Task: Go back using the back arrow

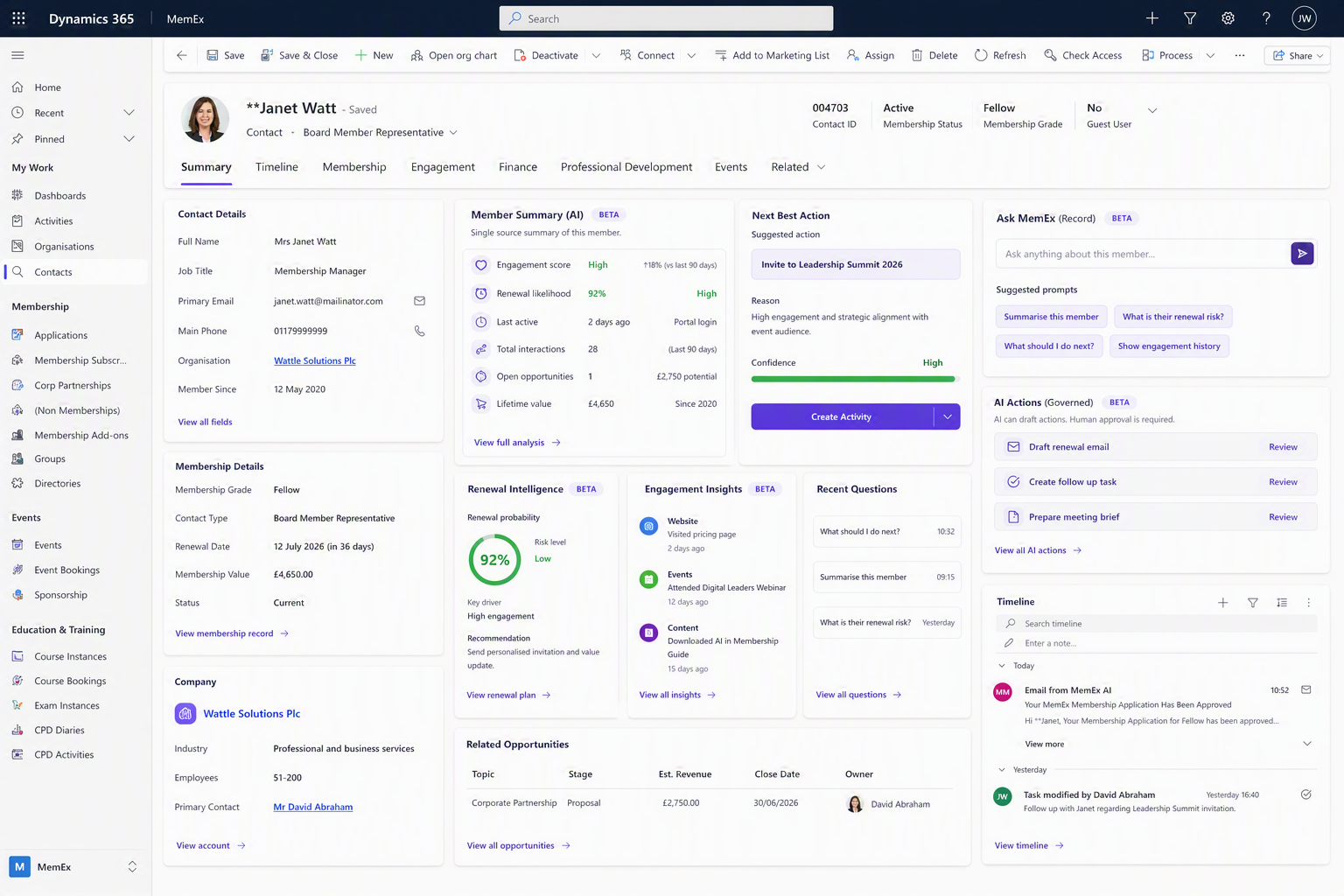Action: [182, 55]
